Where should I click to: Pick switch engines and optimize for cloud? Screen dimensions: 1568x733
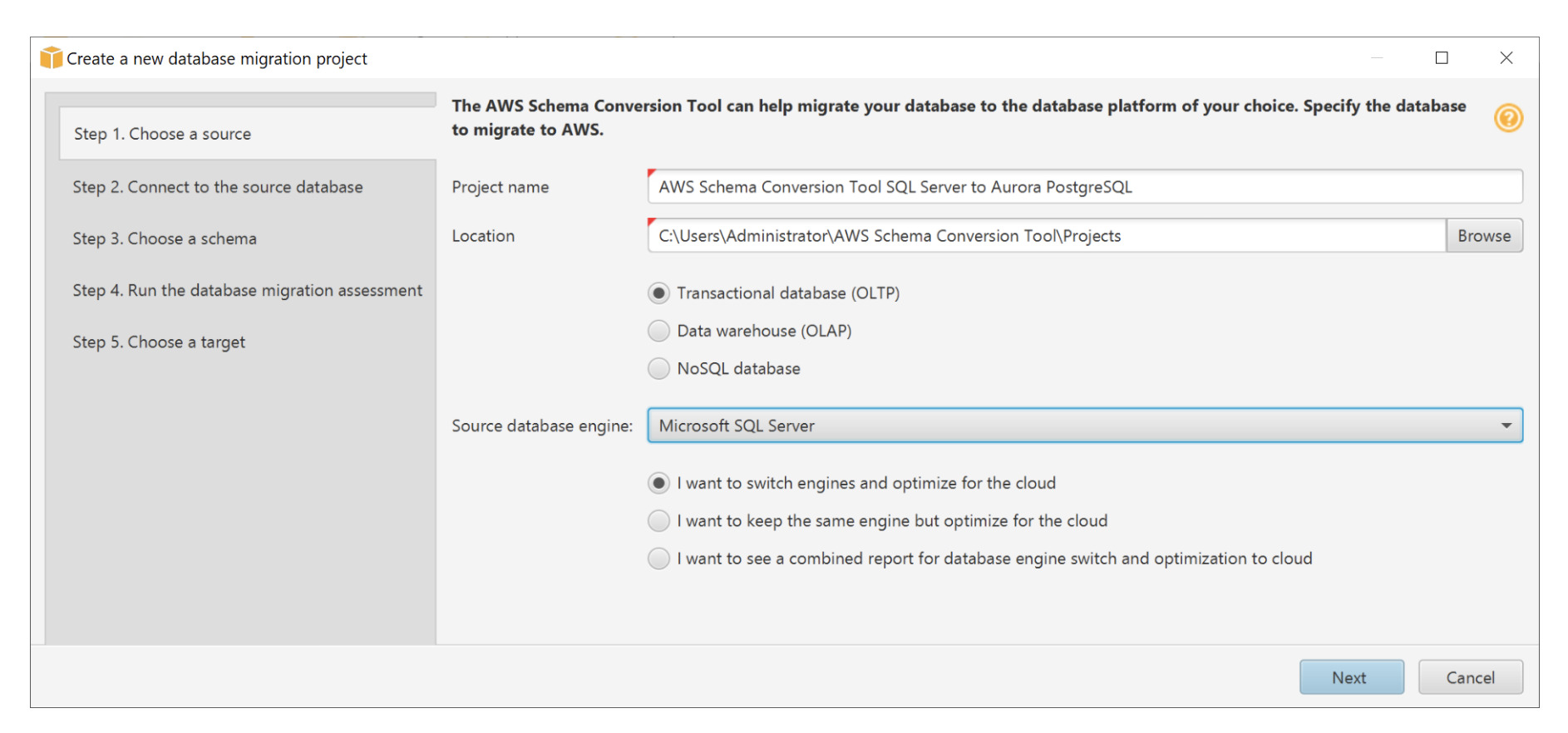(658, 484)
